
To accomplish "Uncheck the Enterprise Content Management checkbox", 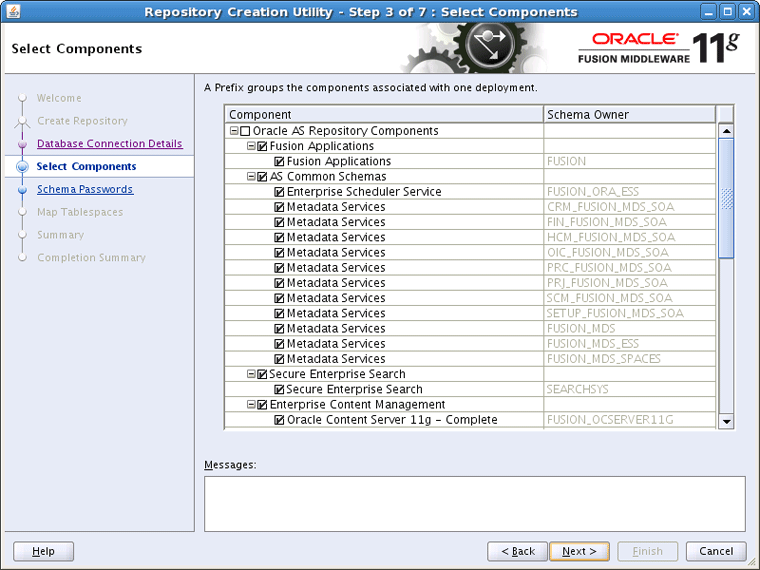I will tap(262, 404).
